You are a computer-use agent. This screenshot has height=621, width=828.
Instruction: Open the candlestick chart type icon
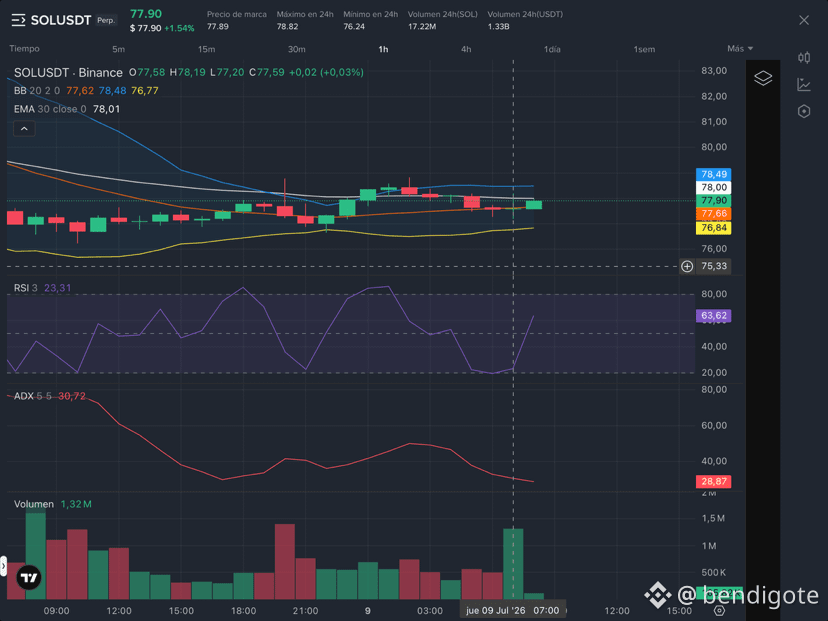pyautogui.click(x=804, y=57)
